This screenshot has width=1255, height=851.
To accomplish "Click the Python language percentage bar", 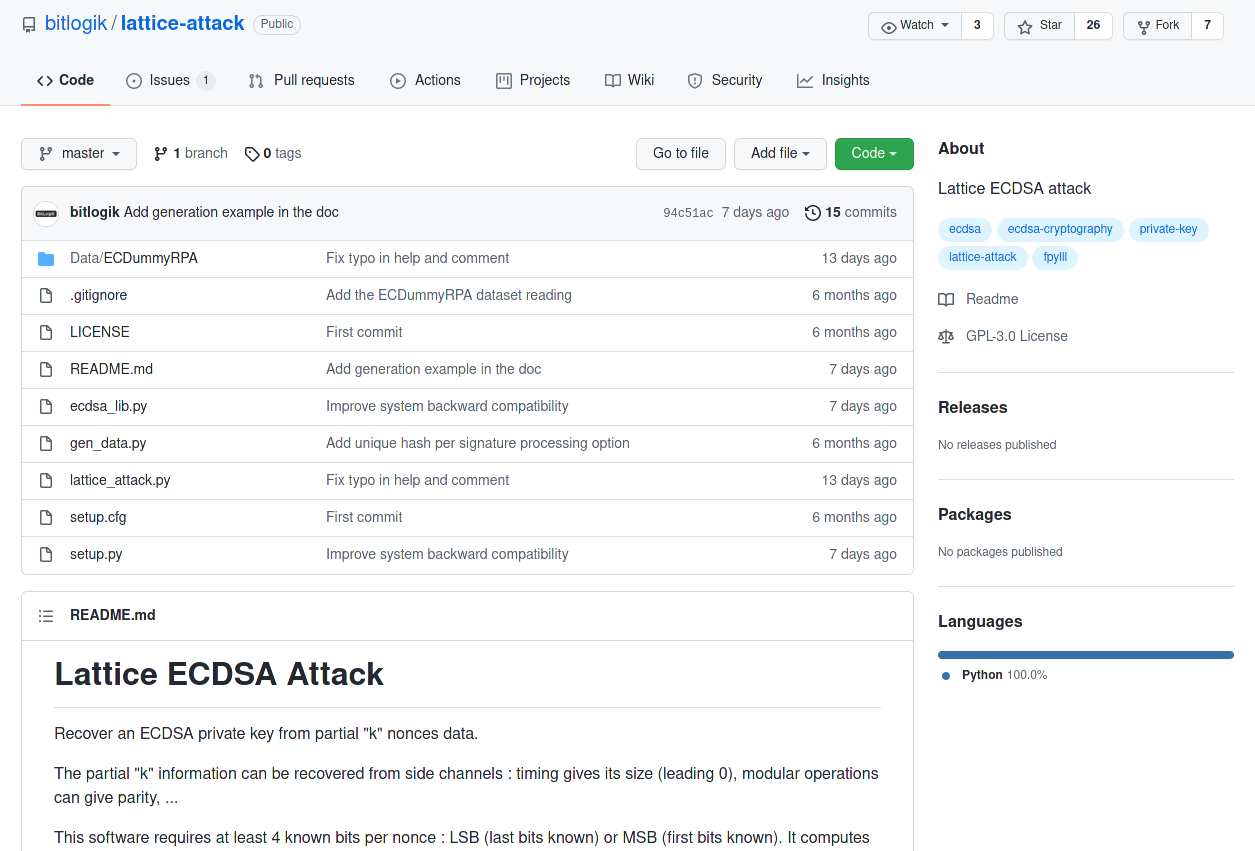I will (1085, 654).
